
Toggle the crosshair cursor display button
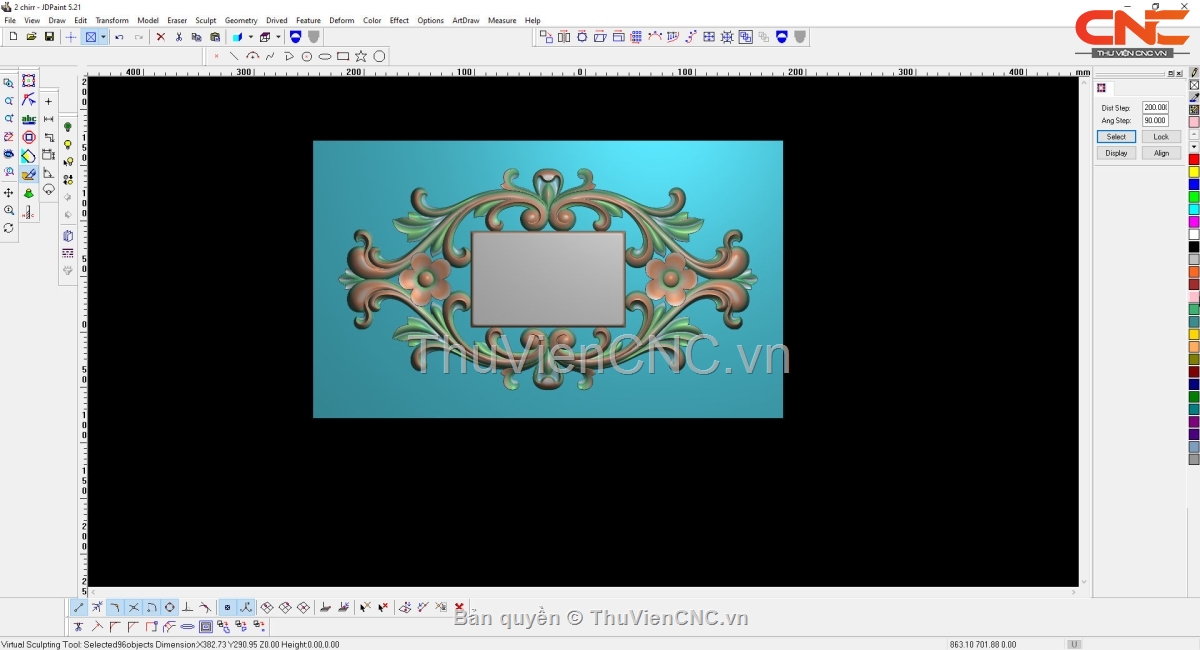(70, 37)
